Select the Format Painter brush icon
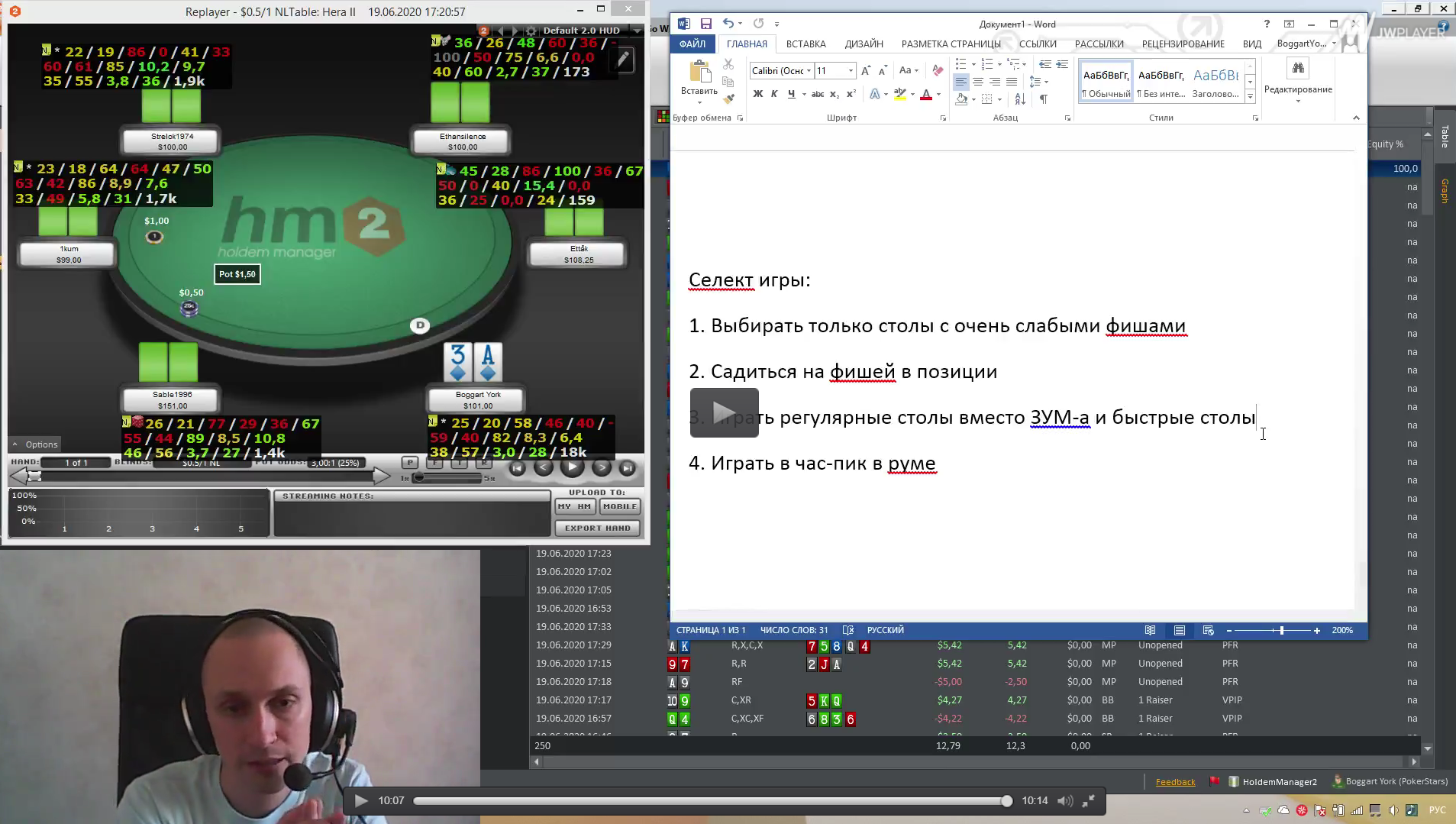Screen dimensions: 1456x824 pyautogui.click(x=728, y=99)
